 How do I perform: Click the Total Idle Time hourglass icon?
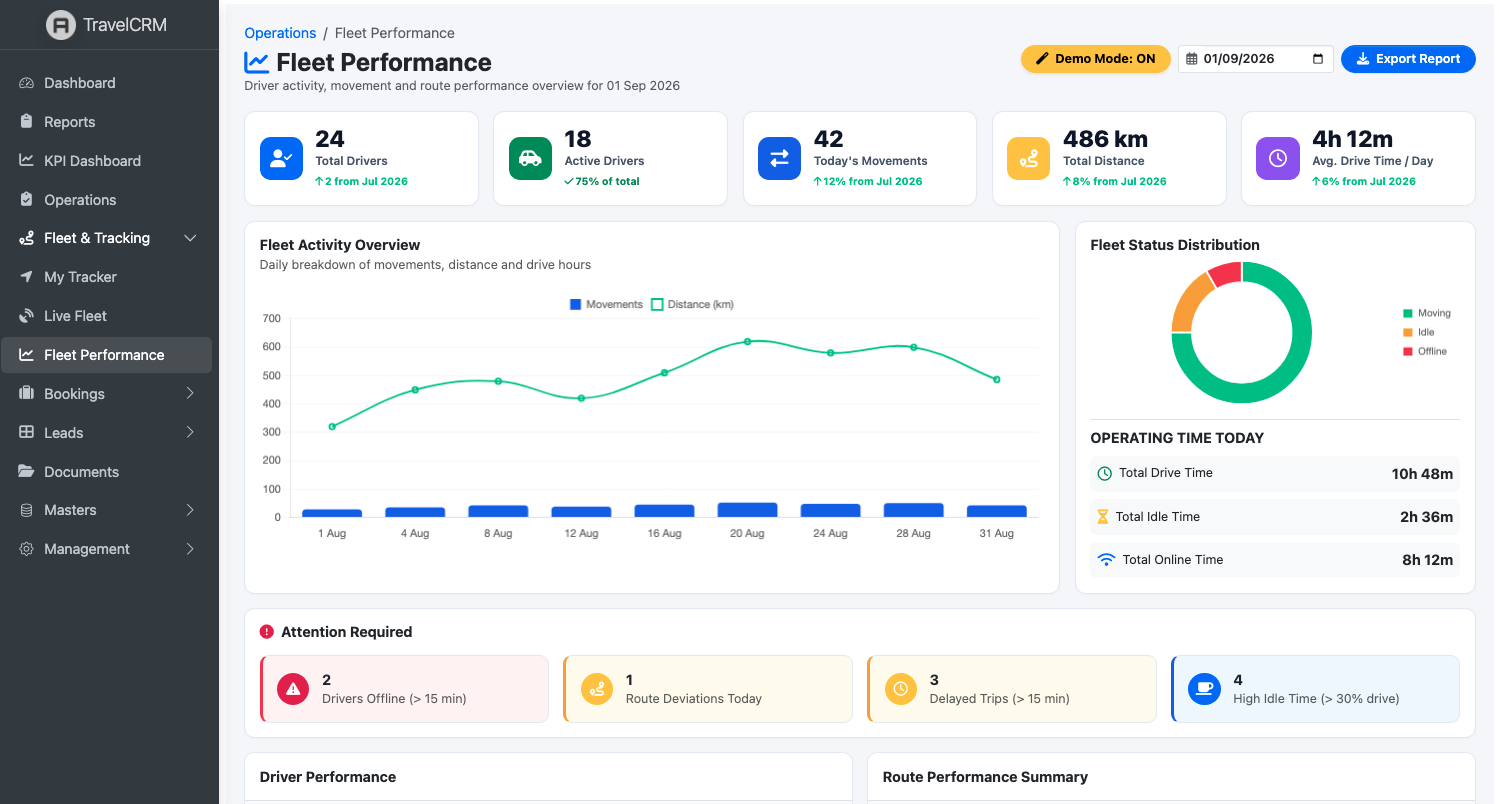click(x=1103, y=517)
